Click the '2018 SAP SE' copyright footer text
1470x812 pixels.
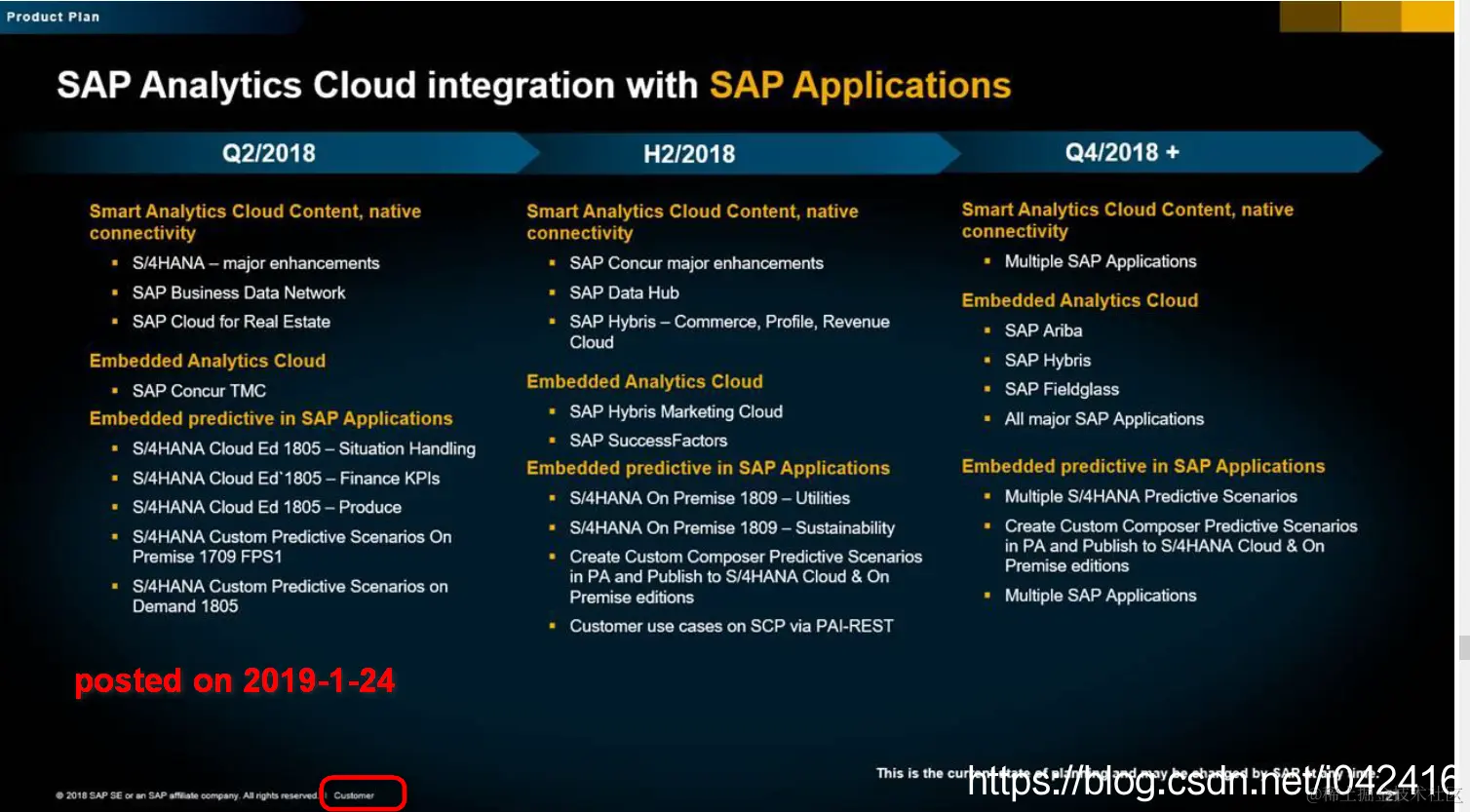point(187,795)
